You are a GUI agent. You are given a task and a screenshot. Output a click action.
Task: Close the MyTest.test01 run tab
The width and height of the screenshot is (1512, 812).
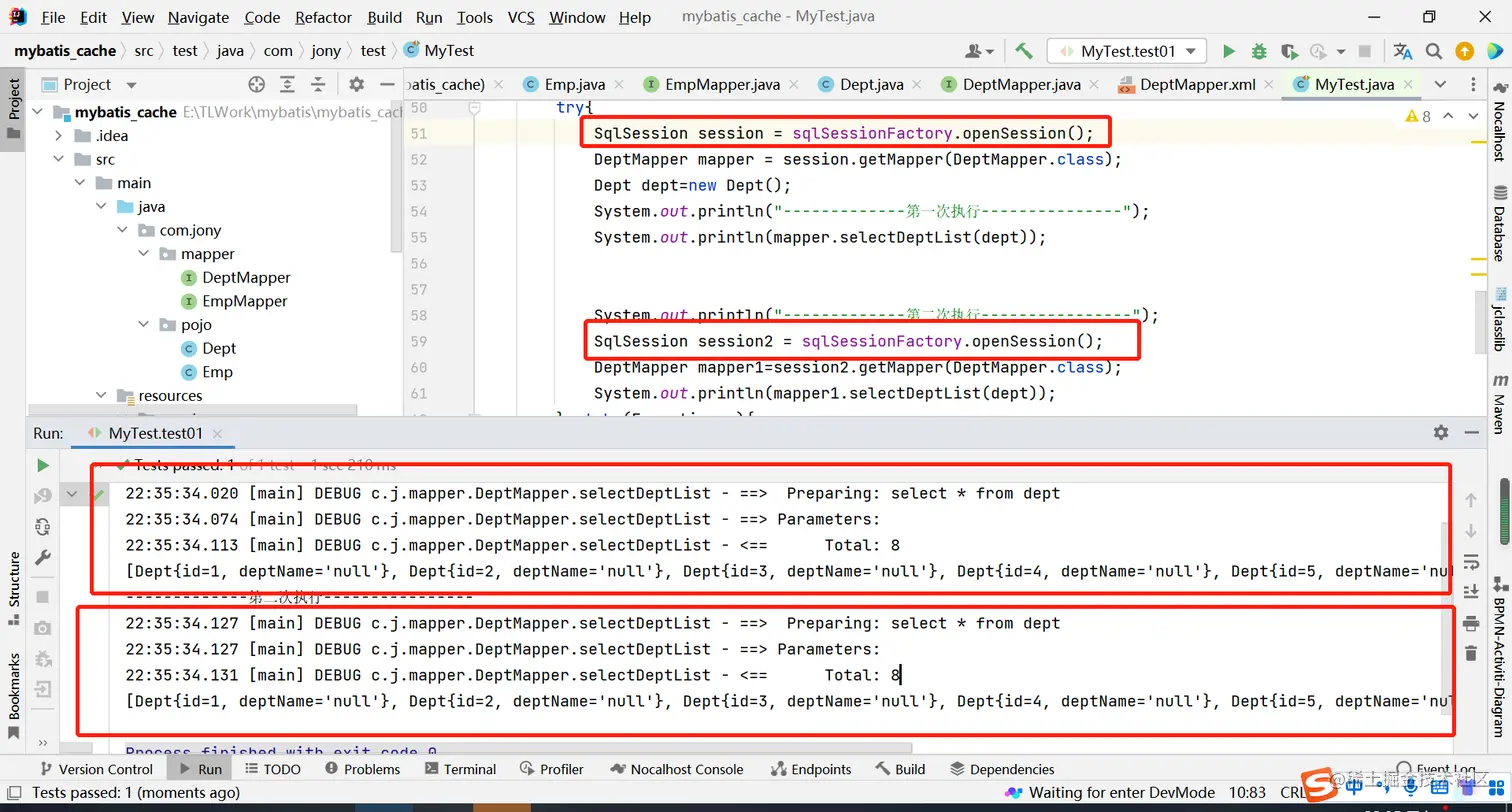[219, 434]
